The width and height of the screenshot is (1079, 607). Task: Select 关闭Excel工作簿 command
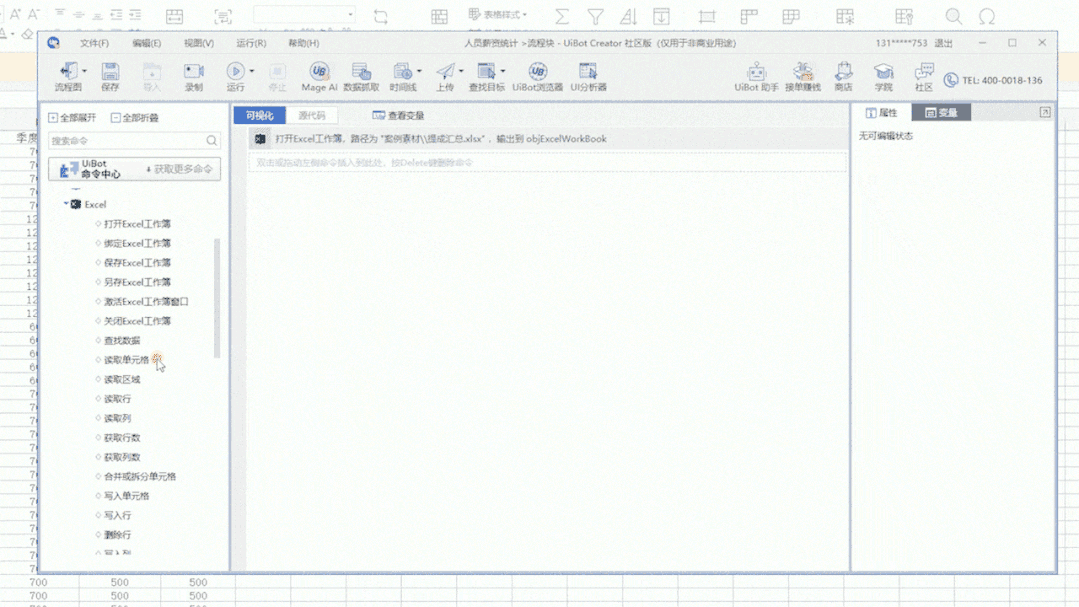137,321
